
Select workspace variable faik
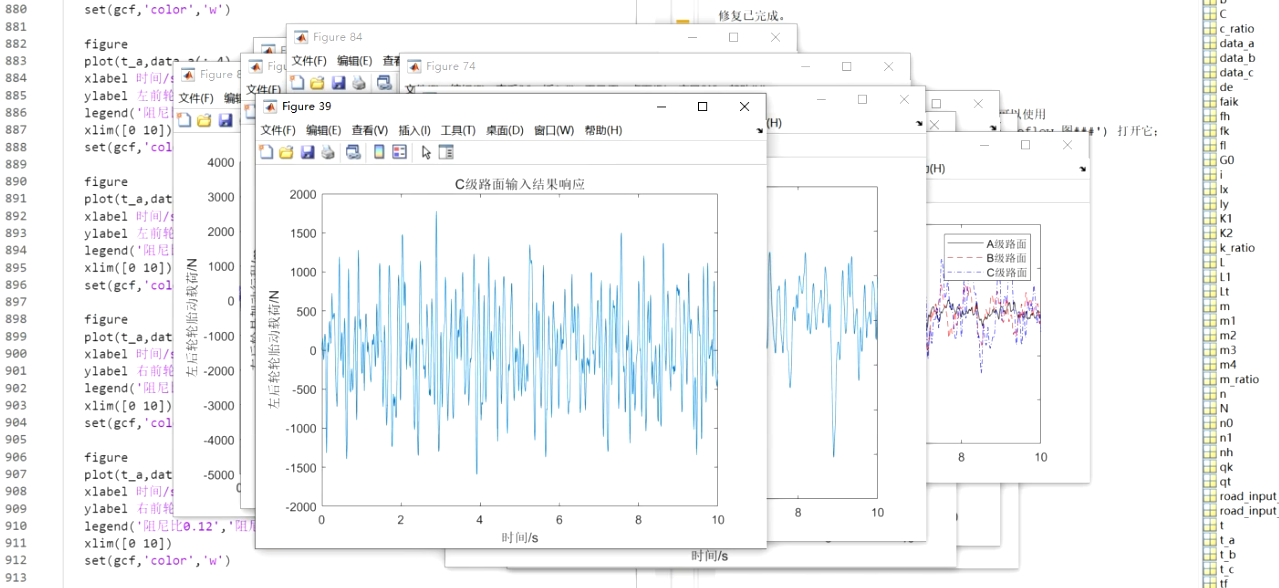click(x=1222, y=102)
